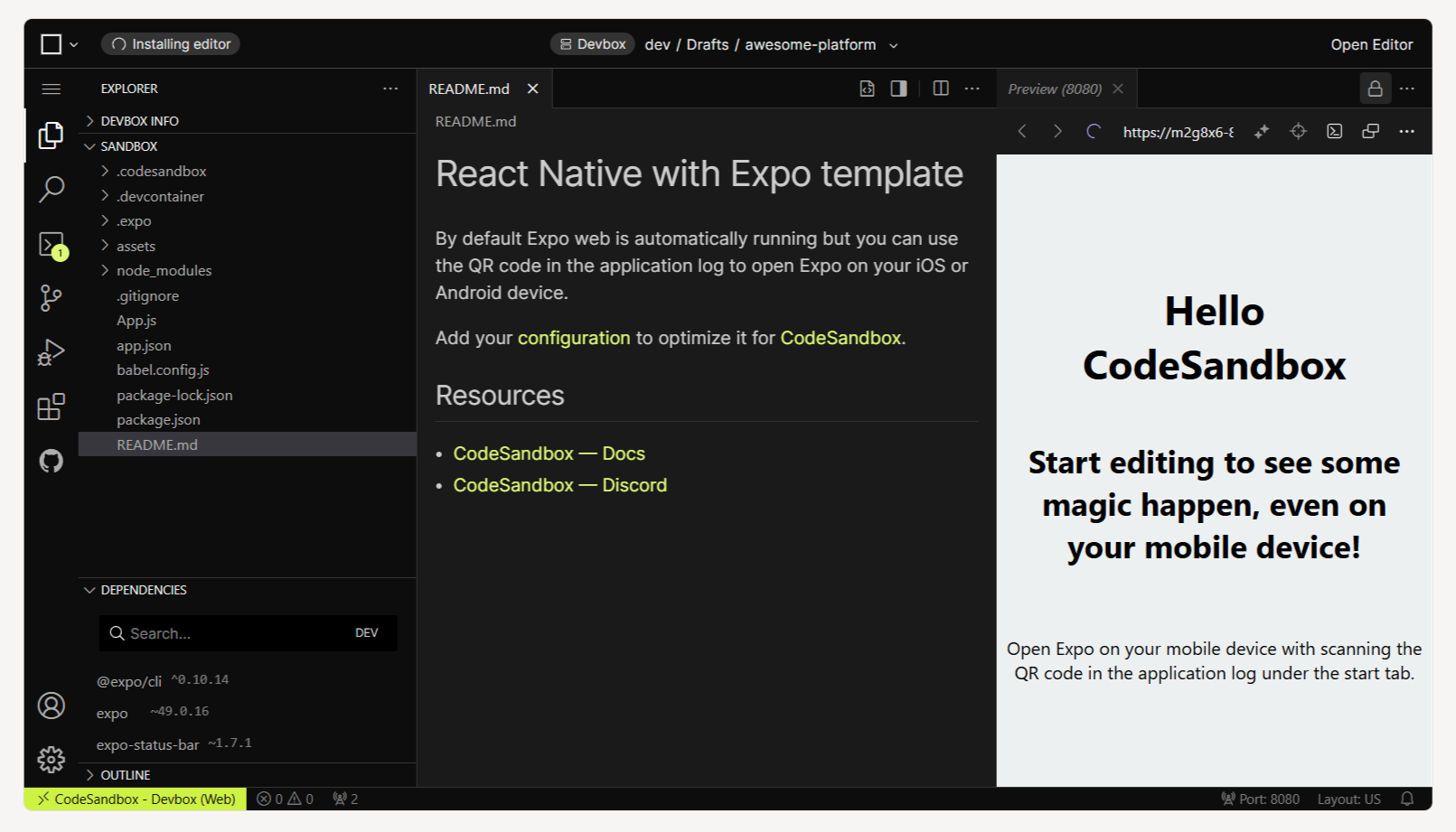1456x832 pixels.
Task: Open configuration link in README
Action: pos(574,338)
